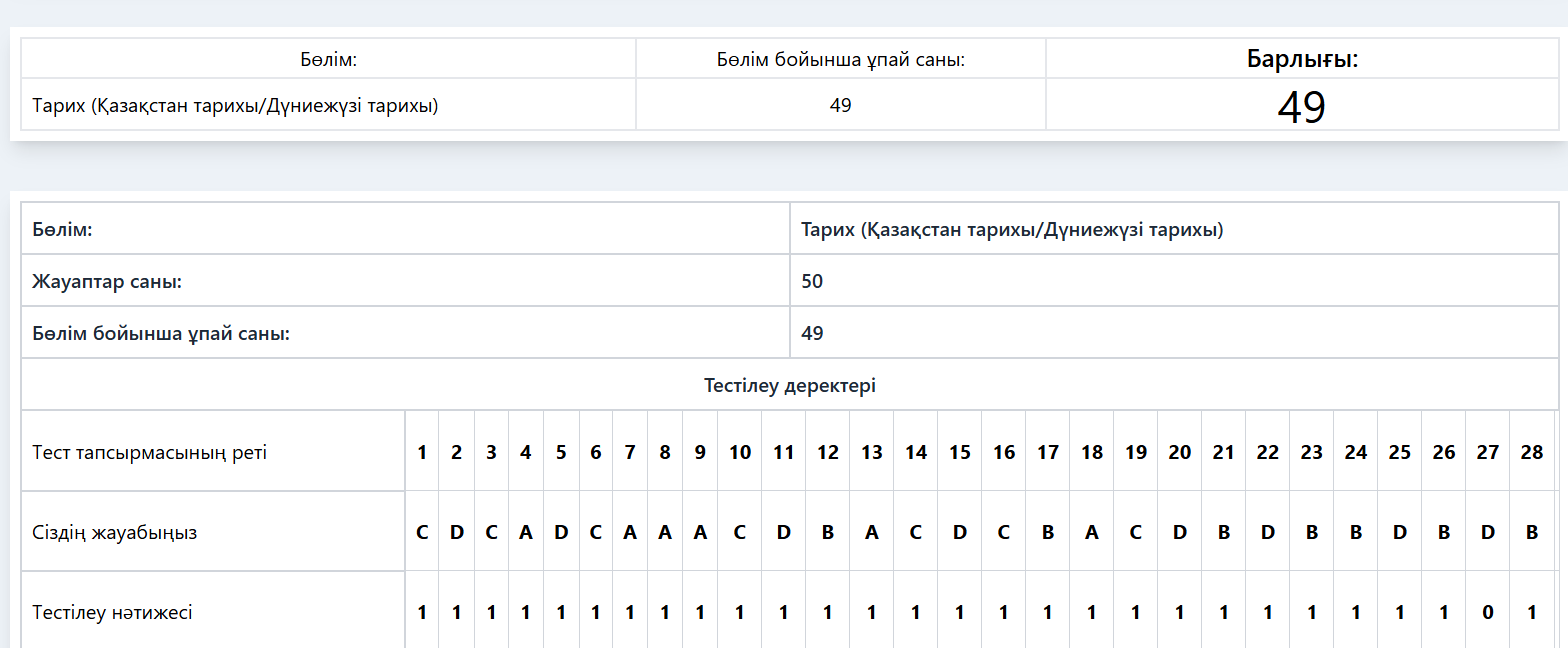Click the answers count value 50
This screenshot has height=648, width=1568.
click(x=812, y=282)
